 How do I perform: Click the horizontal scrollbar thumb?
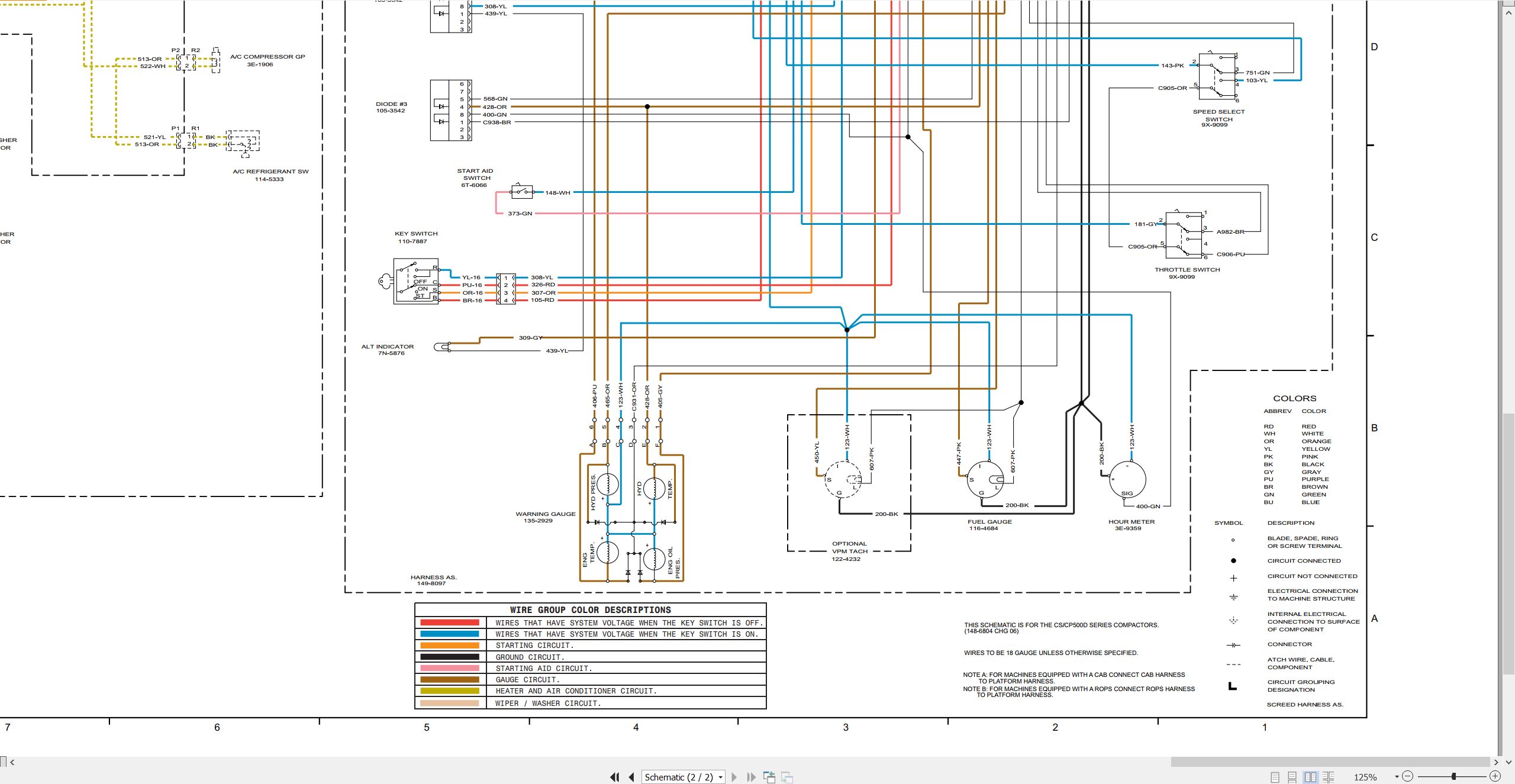pyautogui.click(x=1330, y=762)
